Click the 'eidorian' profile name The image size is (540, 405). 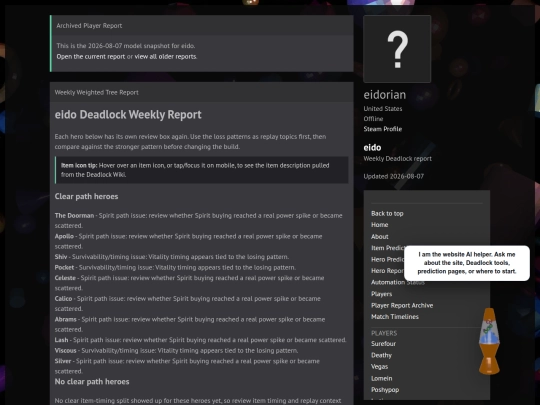[x=385, y=95]
